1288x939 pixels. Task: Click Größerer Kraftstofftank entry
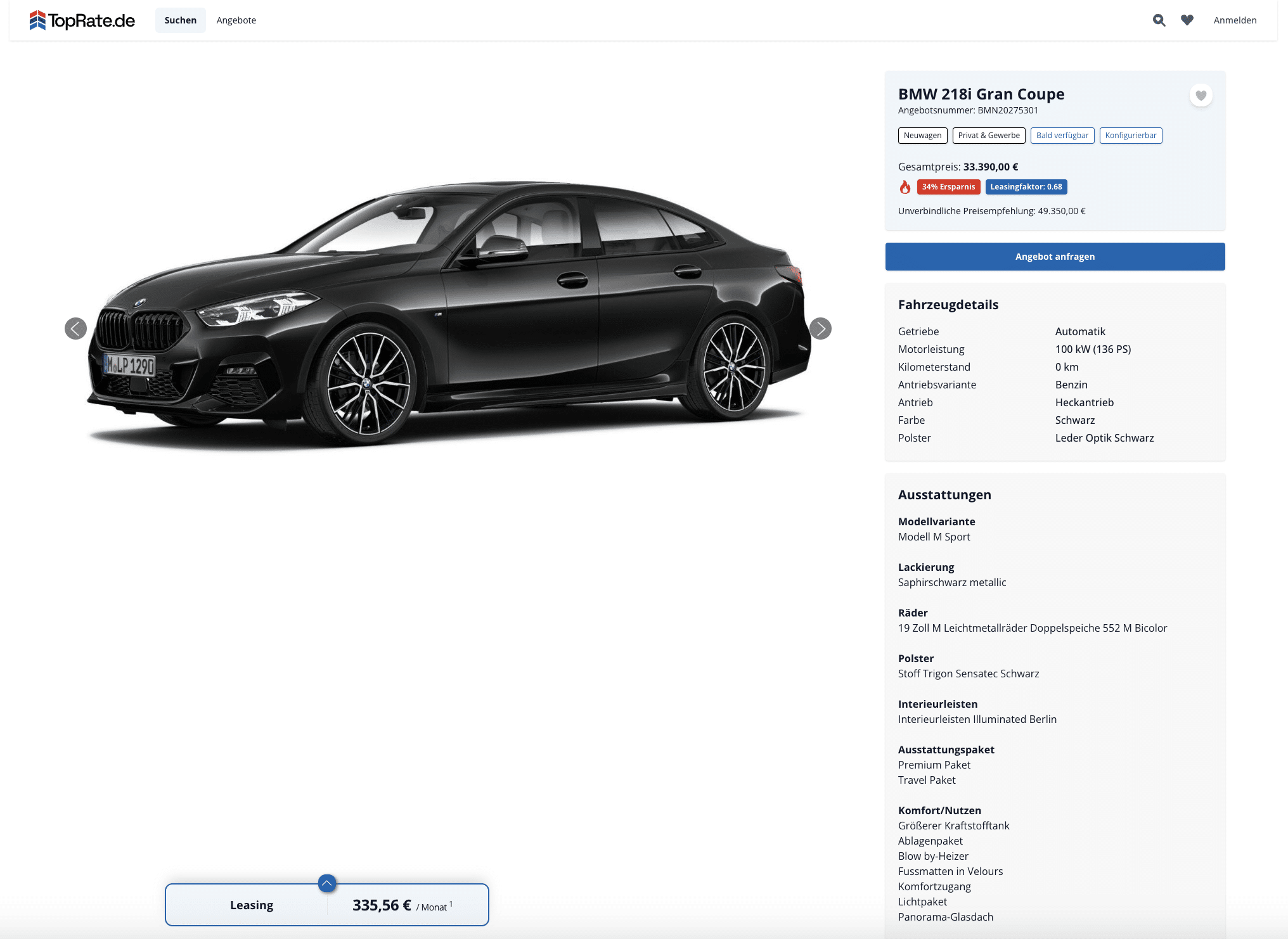point(954,826)
